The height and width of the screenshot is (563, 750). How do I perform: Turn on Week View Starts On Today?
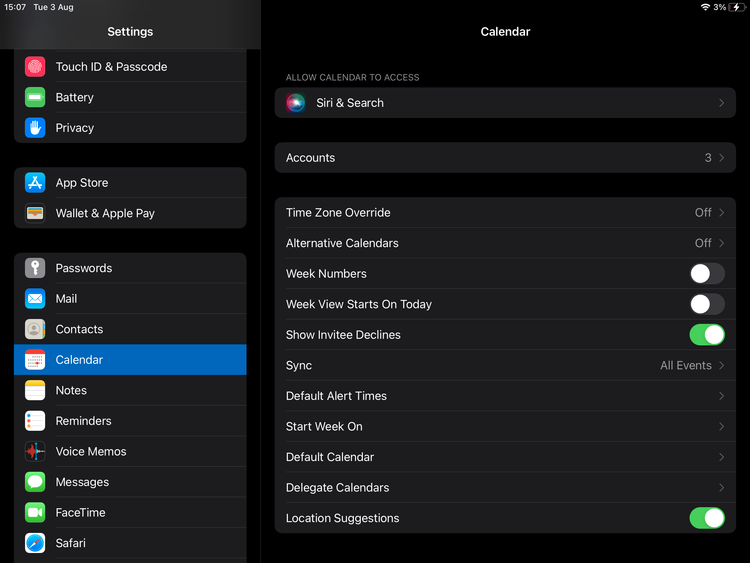(707, 304)
